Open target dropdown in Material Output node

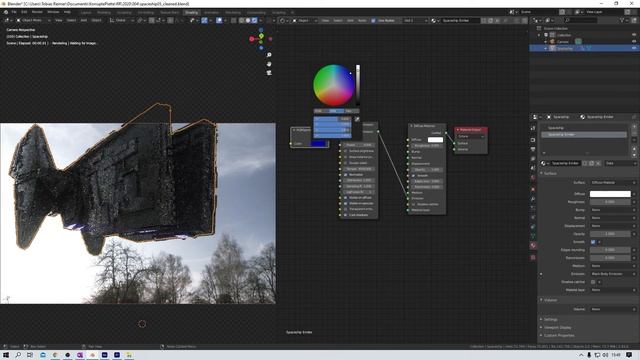471,136
